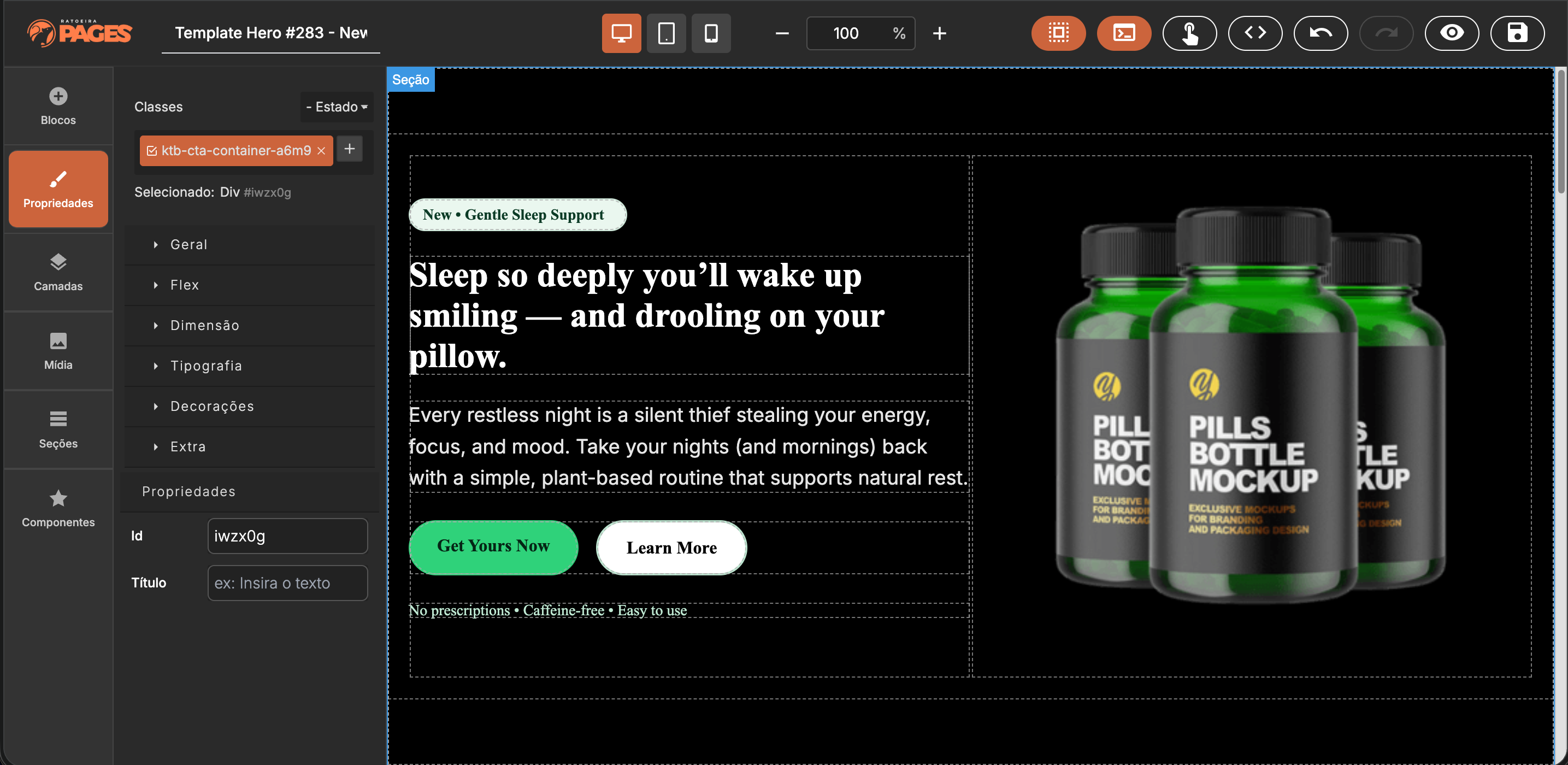The width and height of the screenshot is (1568, 765).
Task: Switch to desktop device view
Action: pos(621,33)
